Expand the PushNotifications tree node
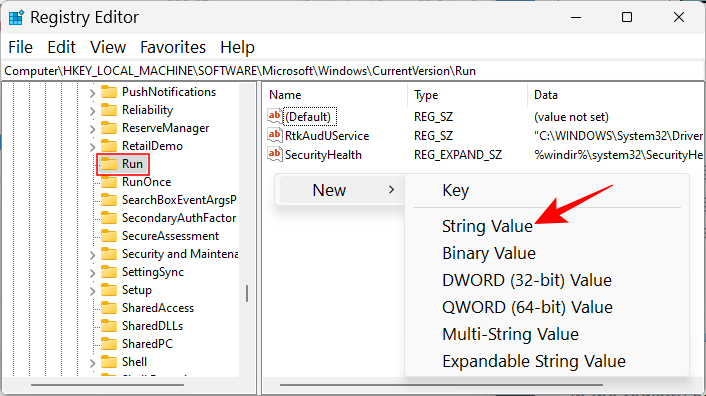Viewport: 706px width, 396px height. (92, 93)
